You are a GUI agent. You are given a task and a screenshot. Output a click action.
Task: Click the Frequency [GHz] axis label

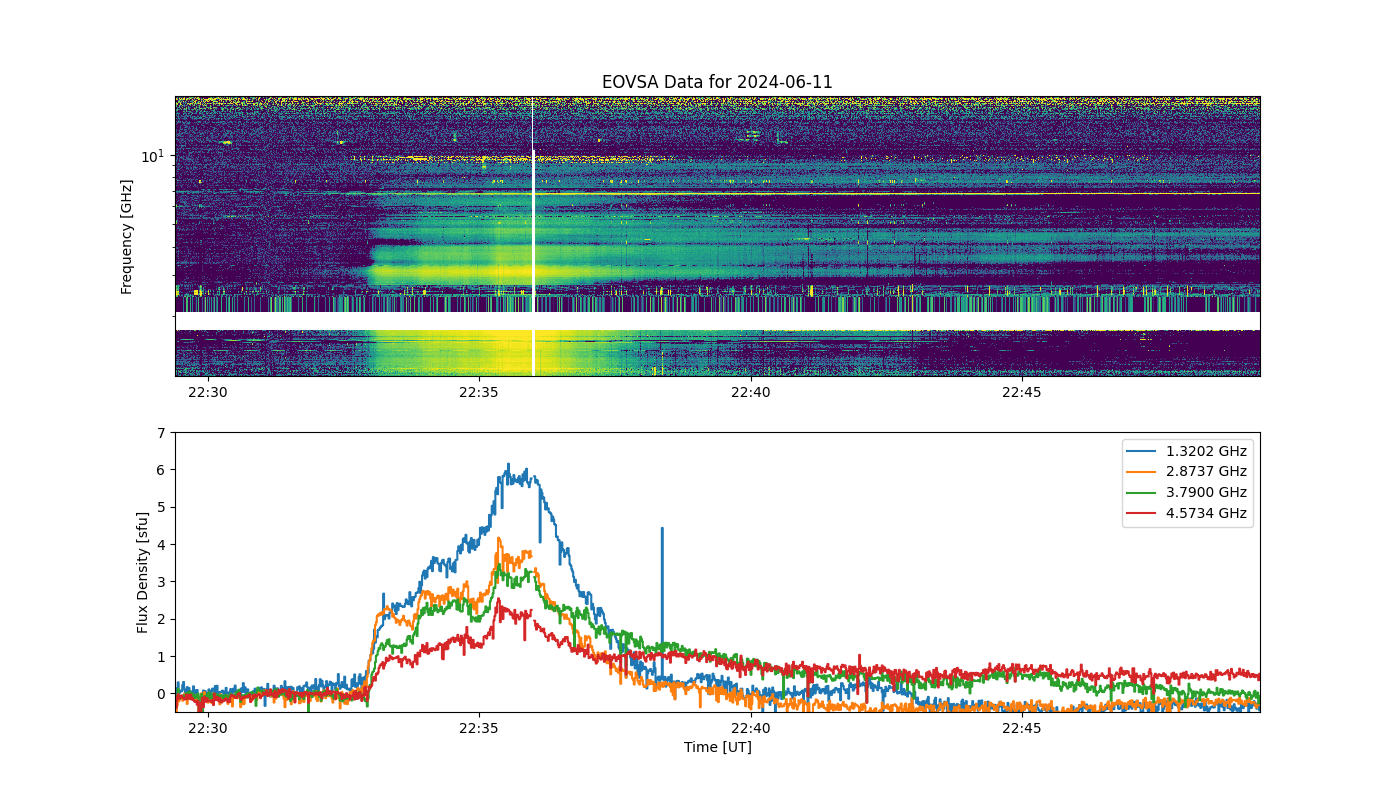pos(127,237)
